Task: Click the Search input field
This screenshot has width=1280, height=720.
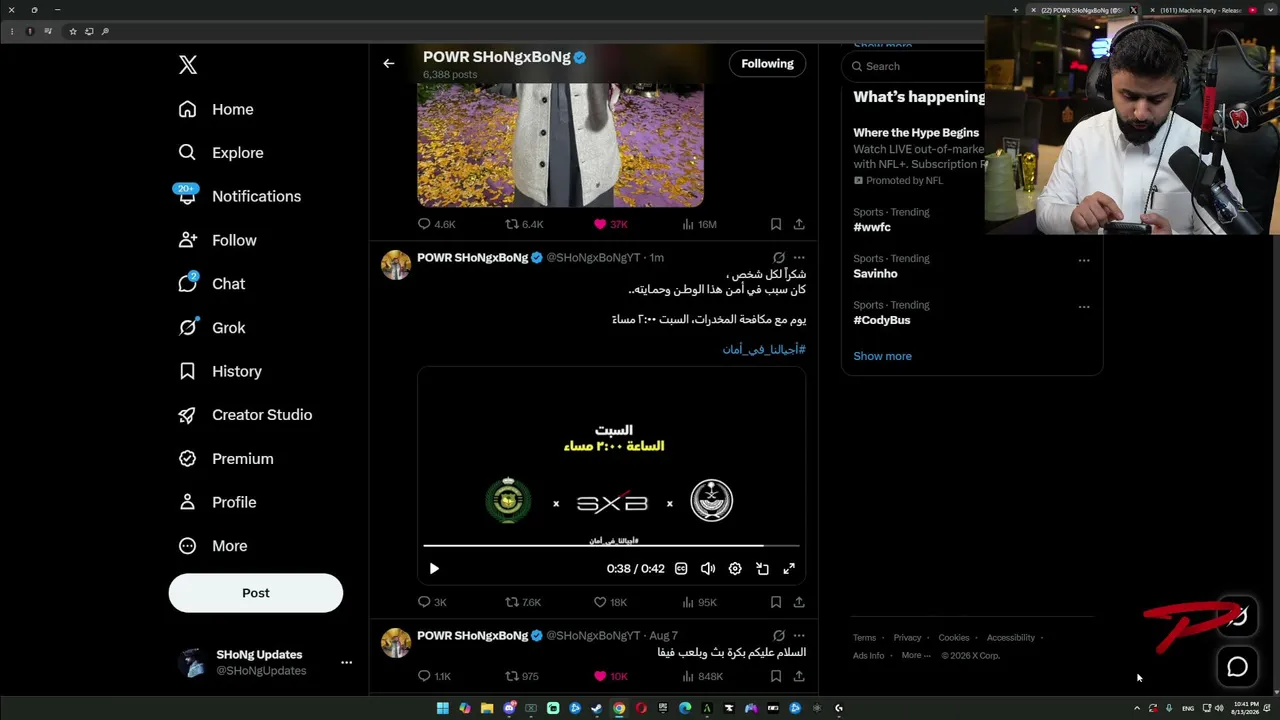Action: coord(915,66)
